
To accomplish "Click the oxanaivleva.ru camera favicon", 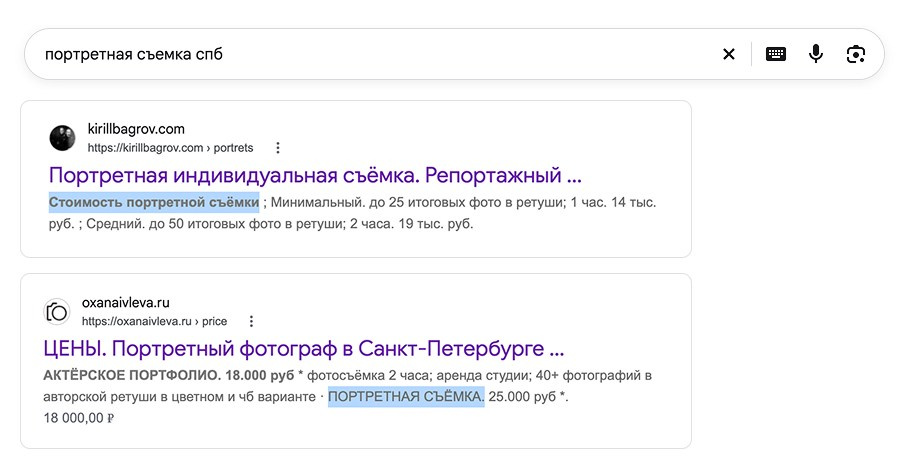I will pyautogui.click(x=57, y=312).
